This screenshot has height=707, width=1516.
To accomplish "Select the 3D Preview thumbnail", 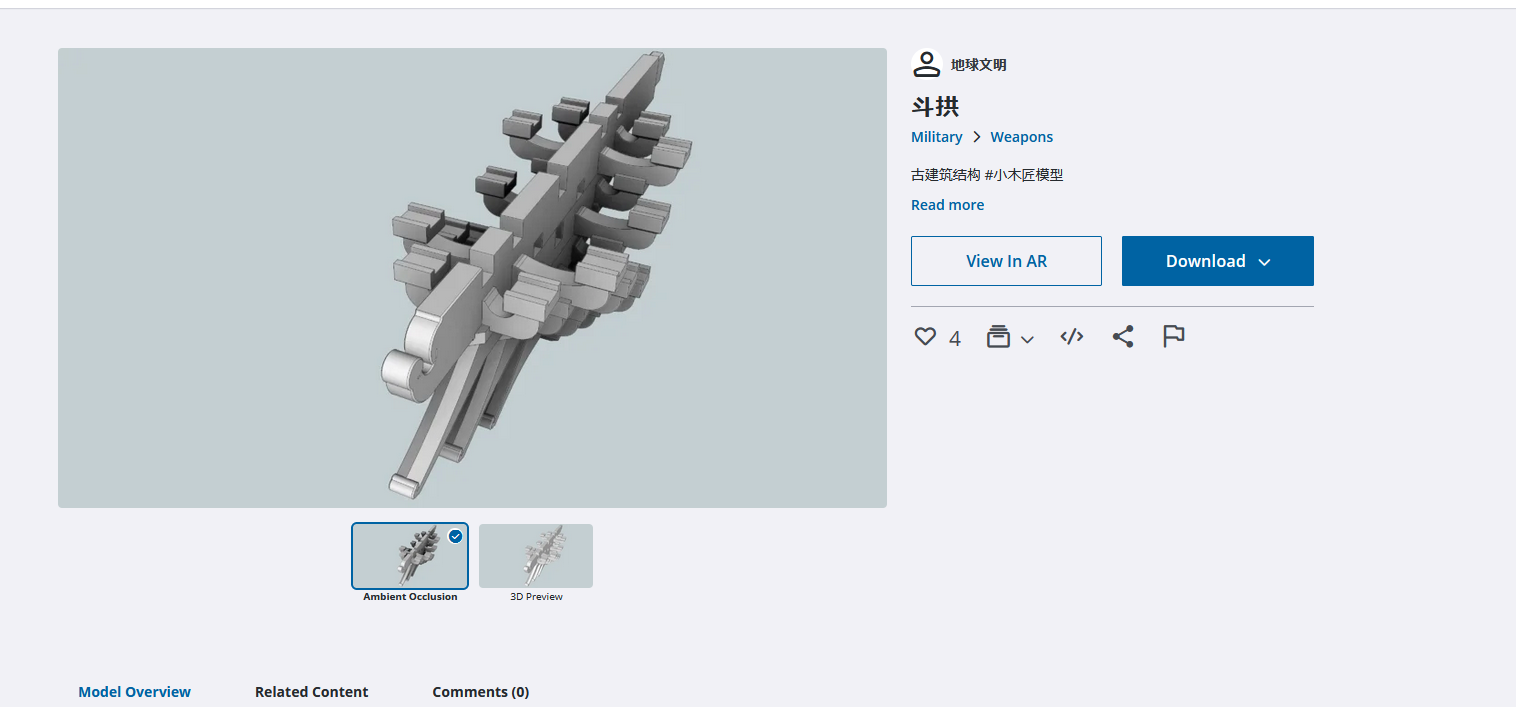I will coord(536,556).
